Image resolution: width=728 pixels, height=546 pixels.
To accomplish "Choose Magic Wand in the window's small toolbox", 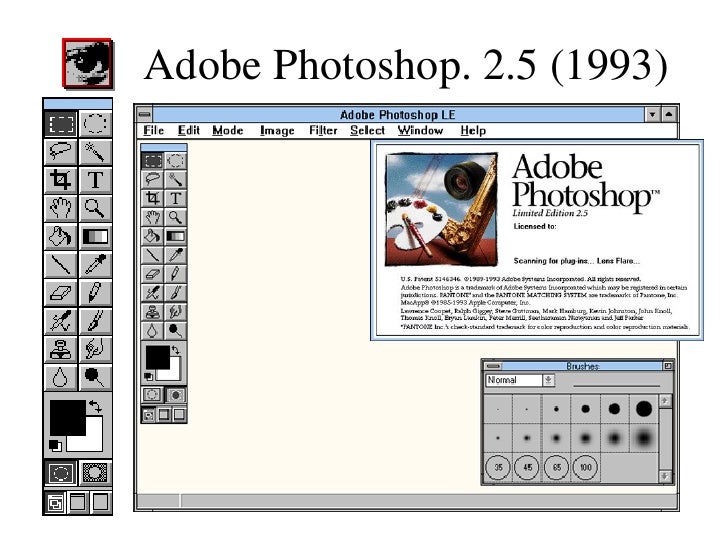I will click(x=176, y=179).
